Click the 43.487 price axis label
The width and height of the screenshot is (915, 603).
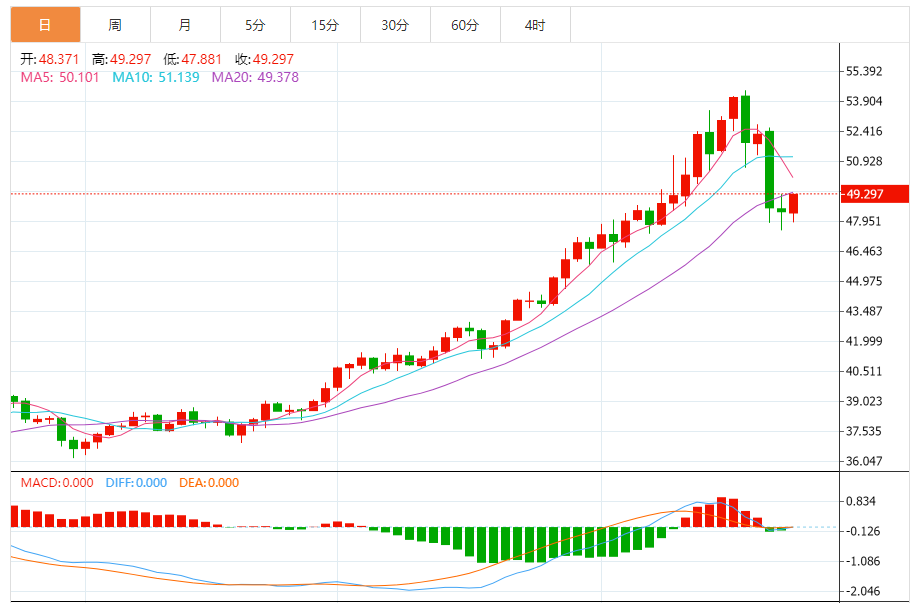[864, 311]
